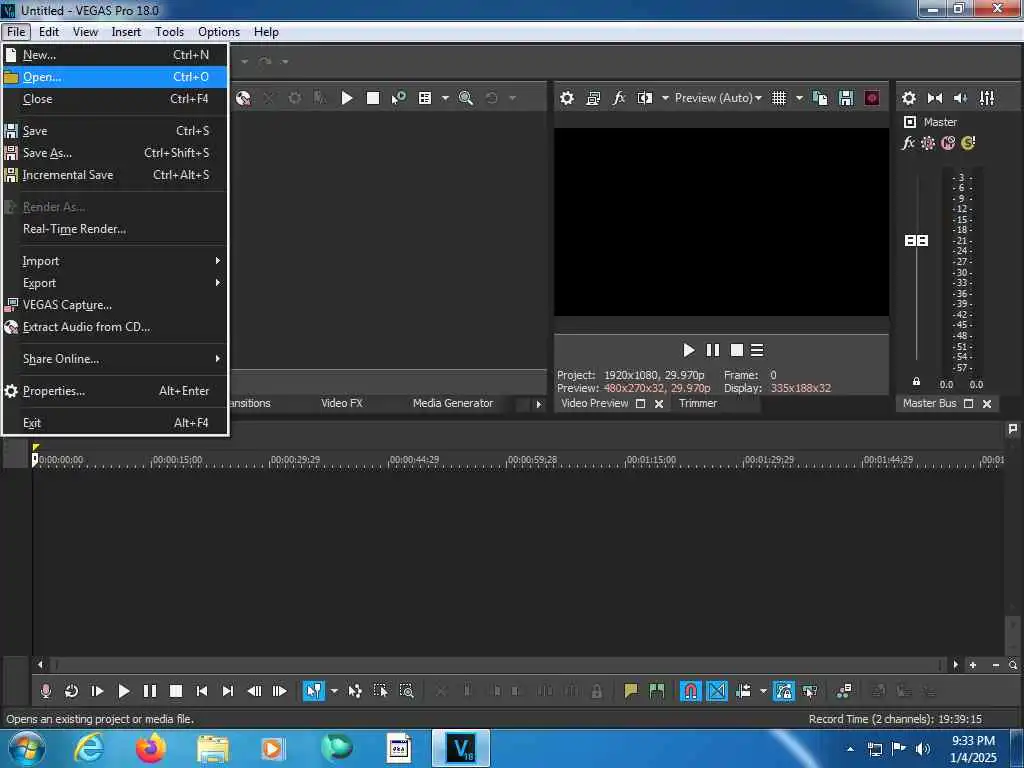
Task: Open the Preview (Auto) quality dropdown
Action: click(x=718, y=98)
